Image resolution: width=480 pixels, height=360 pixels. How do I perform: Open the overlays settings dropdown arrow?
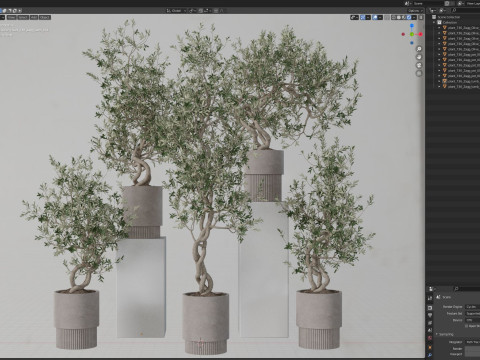(380, 17)
